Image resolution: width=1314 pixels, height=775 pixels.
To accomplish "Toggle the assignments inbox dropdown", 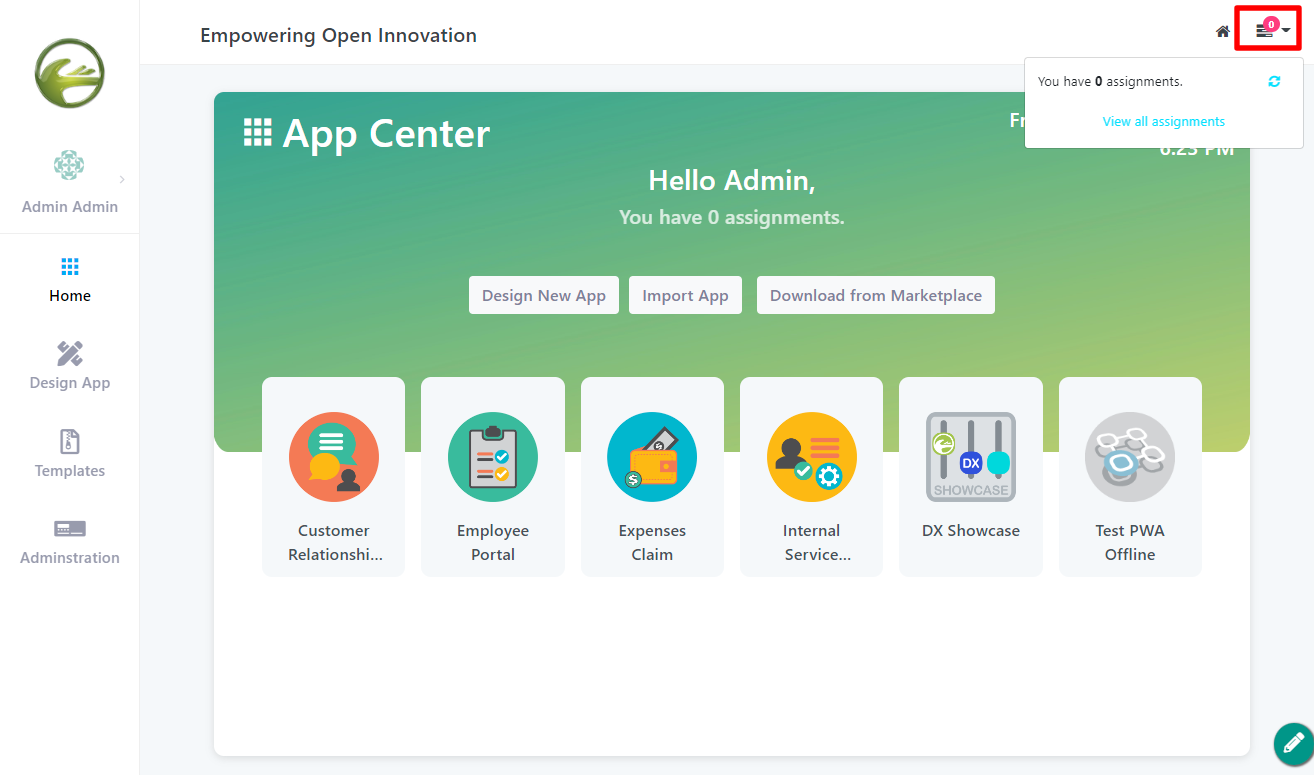I will coord(1273,29).
